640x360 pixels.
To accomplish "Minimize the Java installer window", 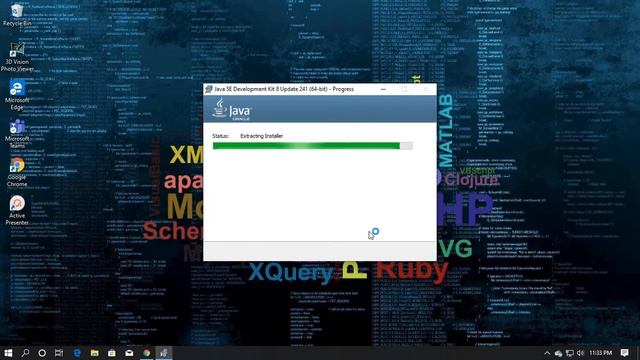I will (x=383, y=89).
